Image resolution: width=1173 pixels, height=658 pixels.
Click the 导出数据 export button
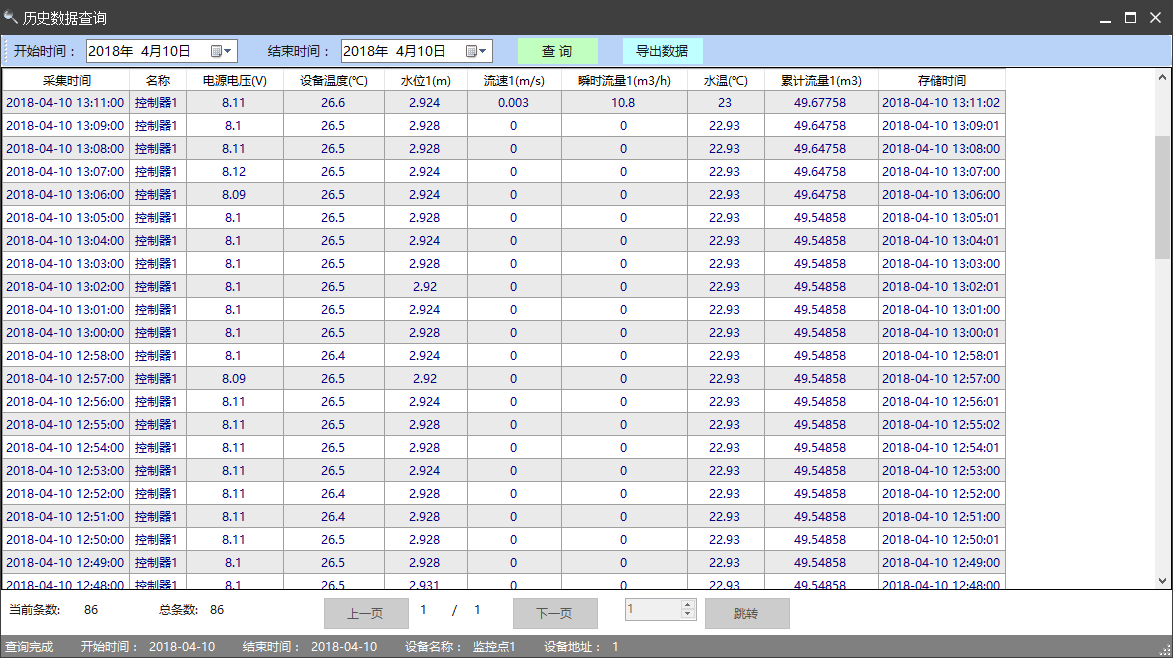(x=662, y=51)
